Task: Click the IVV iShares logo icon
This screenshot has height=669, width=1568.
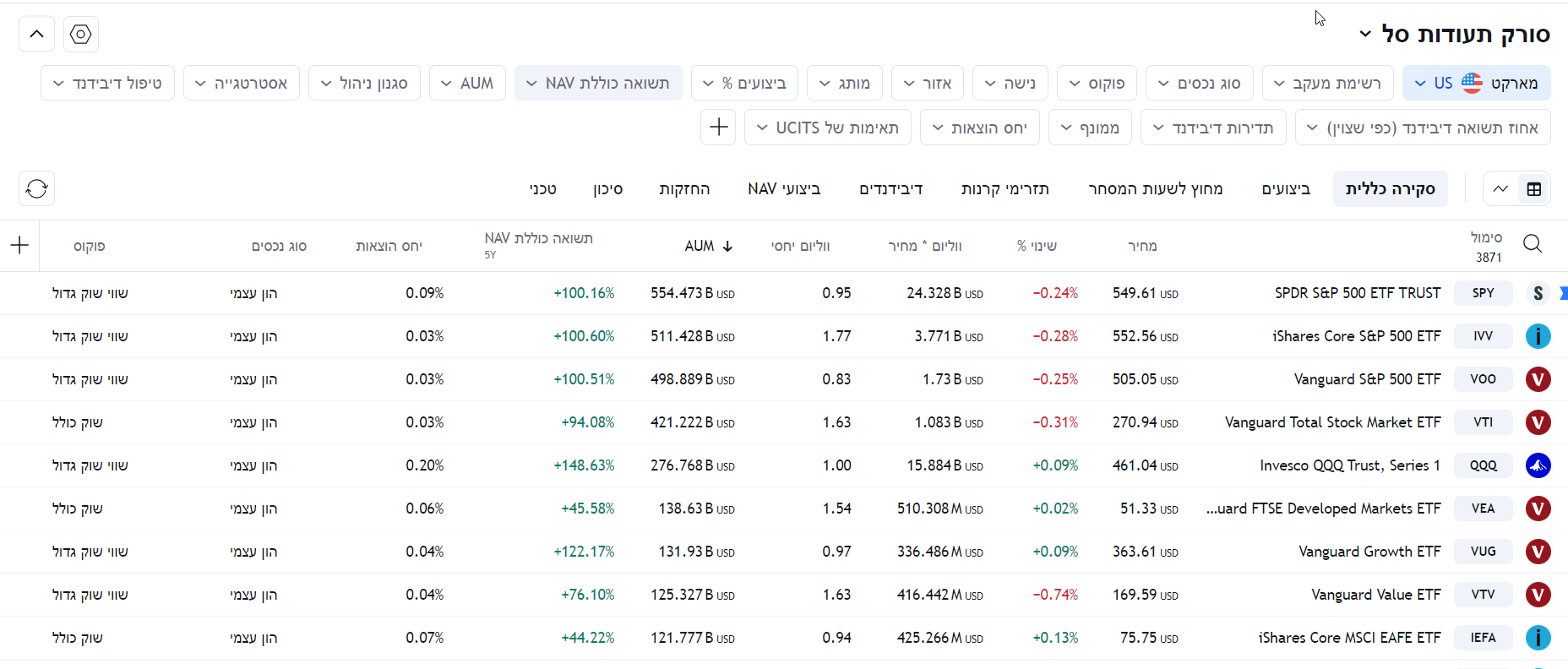Action: (x=1538, y=336)
